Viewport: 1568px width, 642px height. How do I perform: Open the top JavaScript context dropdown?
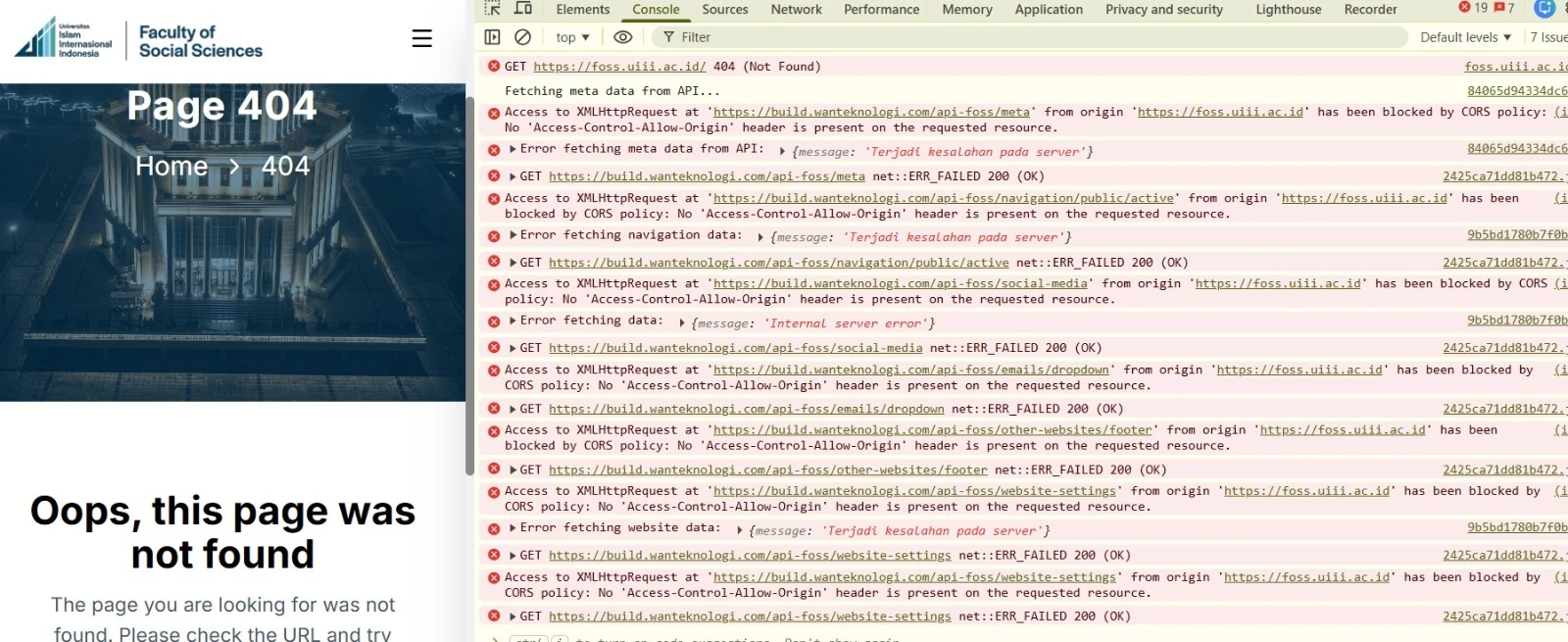[x=572, y=37]
